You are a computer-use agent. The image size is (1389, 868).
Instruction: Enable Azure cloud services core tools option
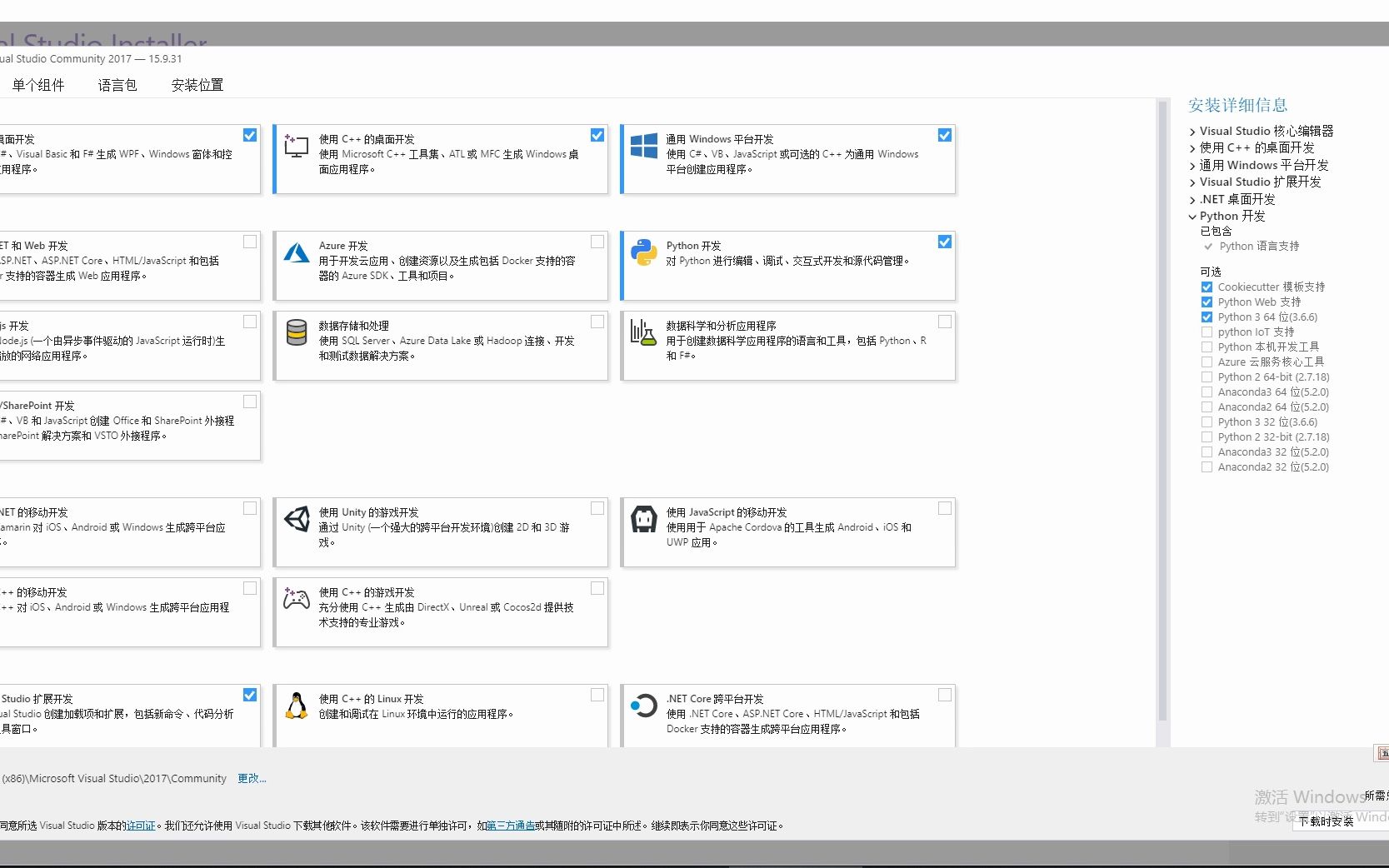point(1207,362)
